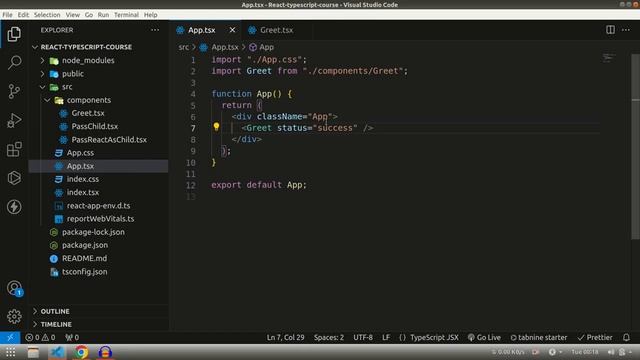Screen dimensions: 640x360
Task: Open editor more actions ellipsis
Action: (626, 30)
